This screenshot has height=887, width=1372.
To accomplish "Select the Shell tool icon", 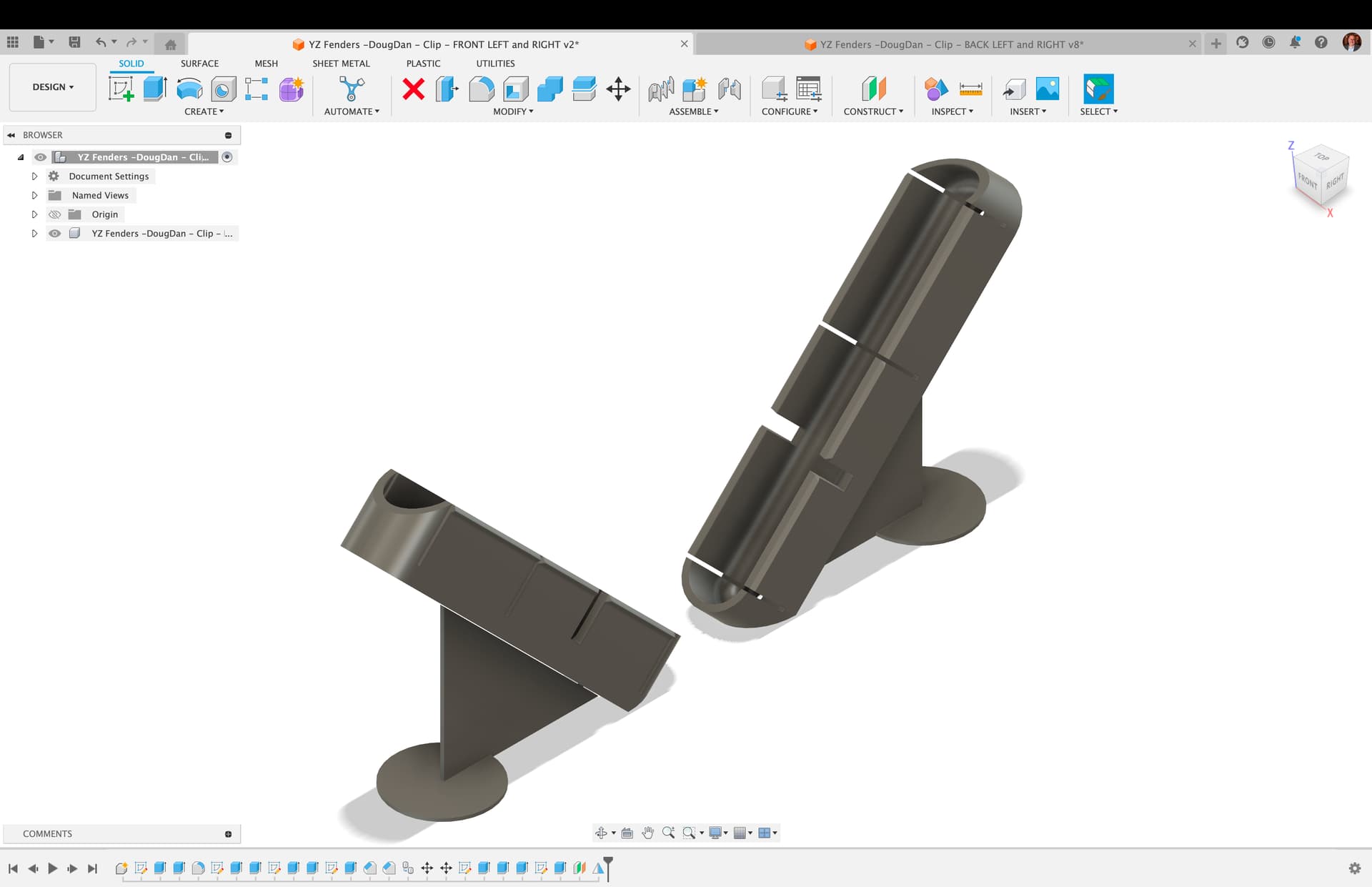I will click(515, 89).
